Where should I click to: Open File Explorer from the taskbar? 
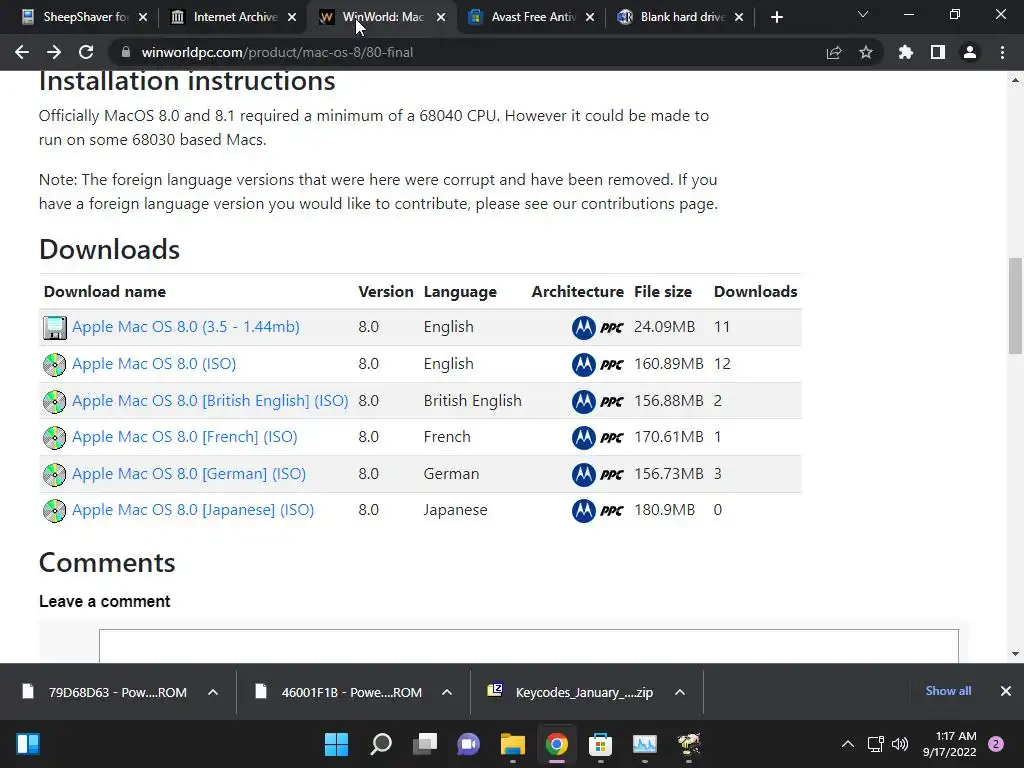point(513,744)
